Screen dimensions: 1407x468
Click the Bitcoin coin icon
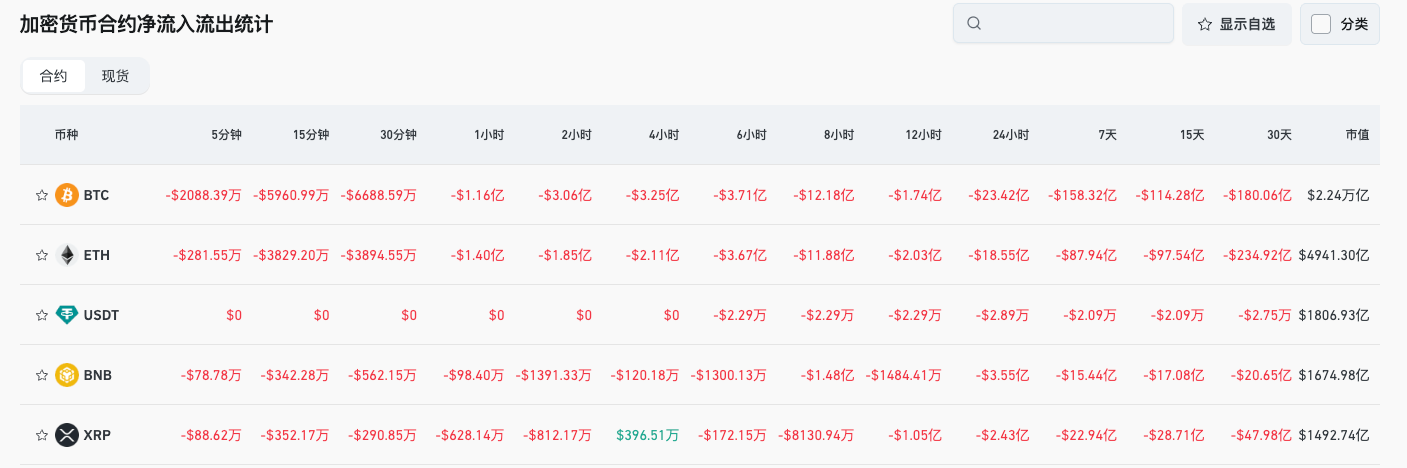pyautogui.click(x=67, y=195)
